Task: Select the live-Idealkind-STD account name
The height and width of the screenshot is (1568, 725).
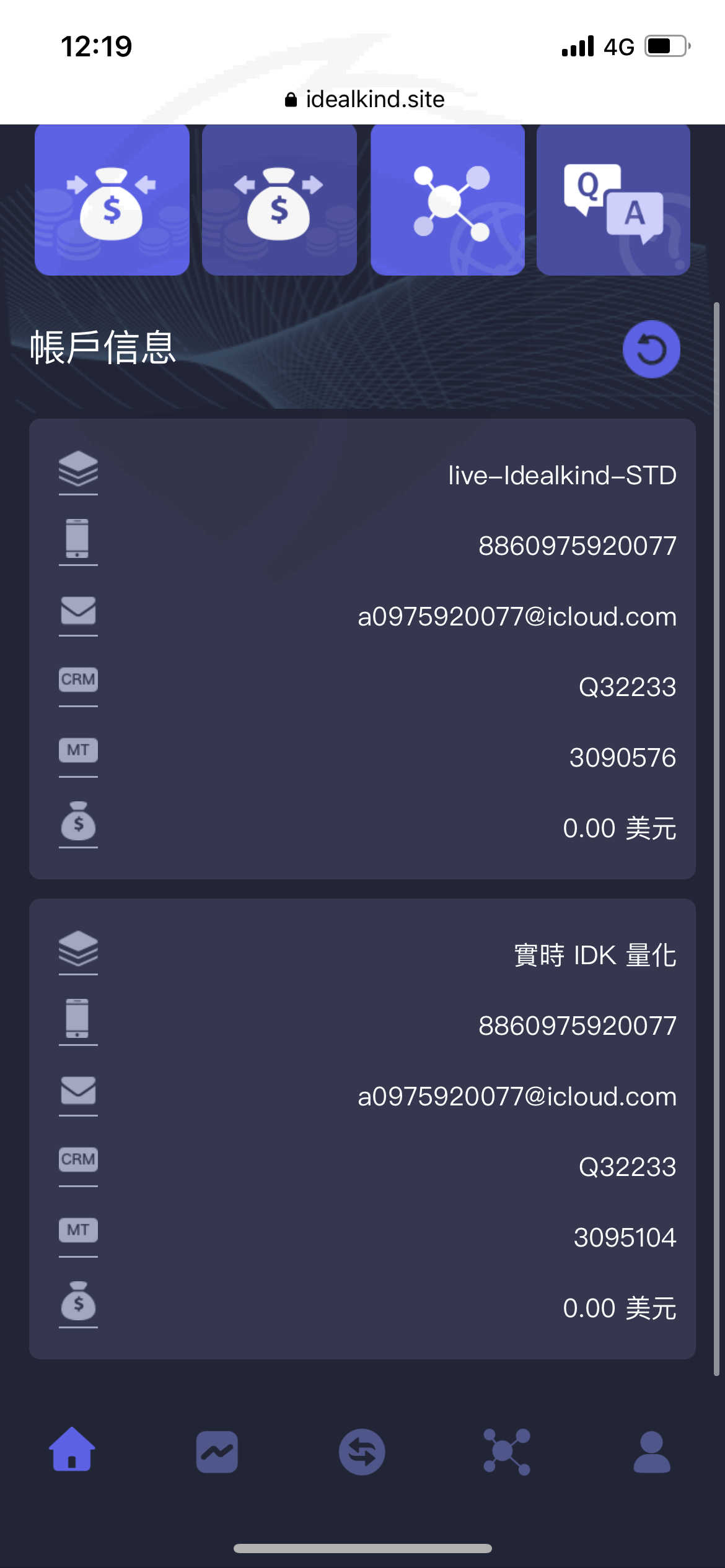Action: pyautogui.click(x=562, y=476)
